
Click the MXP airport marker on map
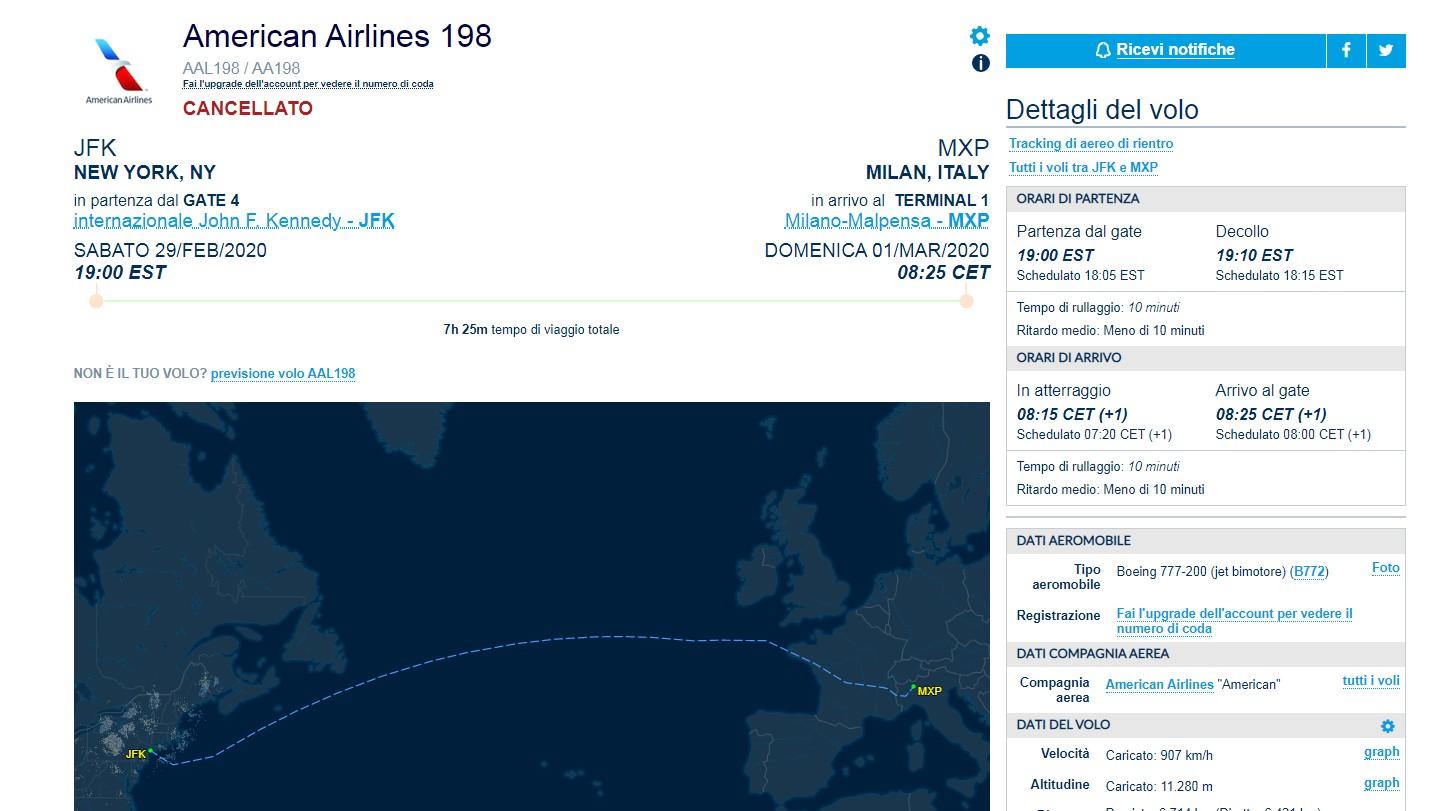tap(914, 686)
